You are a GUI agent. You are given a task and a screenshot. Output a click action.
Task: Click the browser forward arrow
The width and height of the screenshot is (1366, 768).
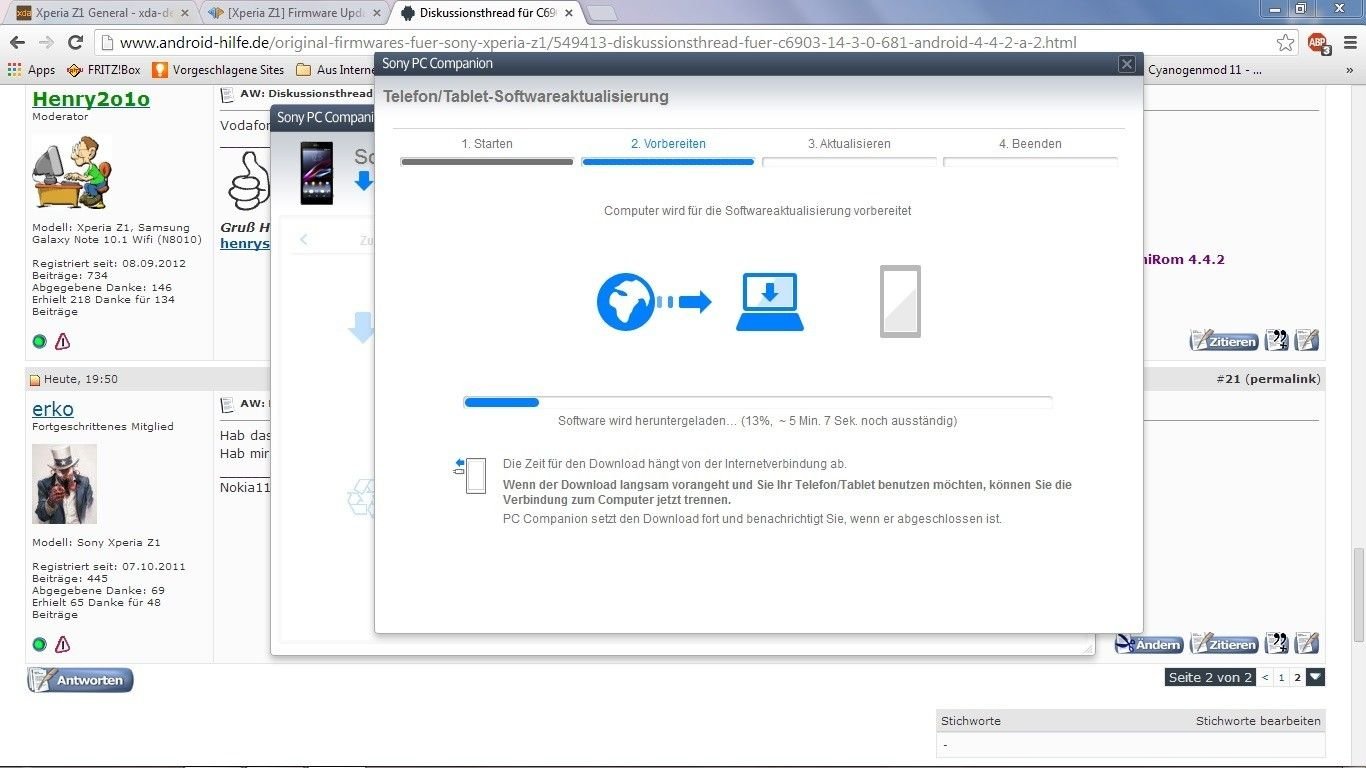tap(46, 43)
